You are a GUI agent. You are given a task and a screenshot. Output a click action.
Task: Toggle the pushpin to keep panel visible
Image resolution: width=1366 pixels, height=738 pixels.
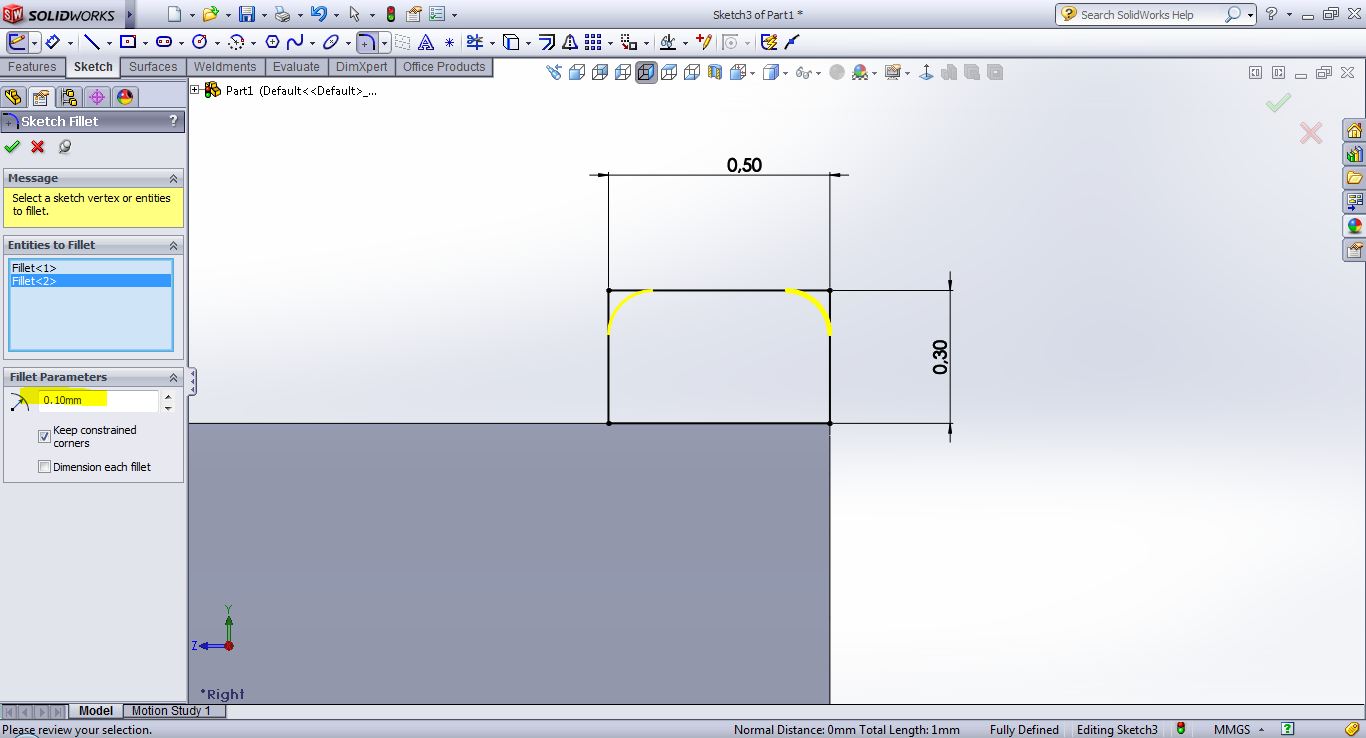(x=65, y=147)
